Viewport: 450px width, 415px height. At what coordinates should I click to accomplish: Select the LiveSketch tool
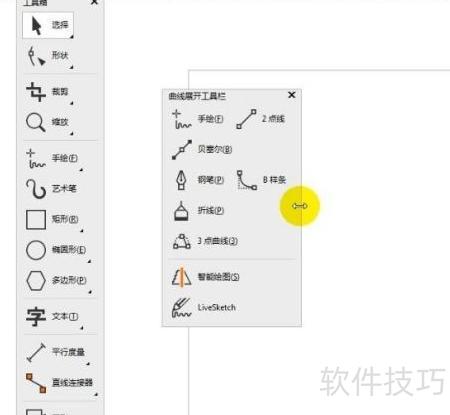tap(204, 307)
